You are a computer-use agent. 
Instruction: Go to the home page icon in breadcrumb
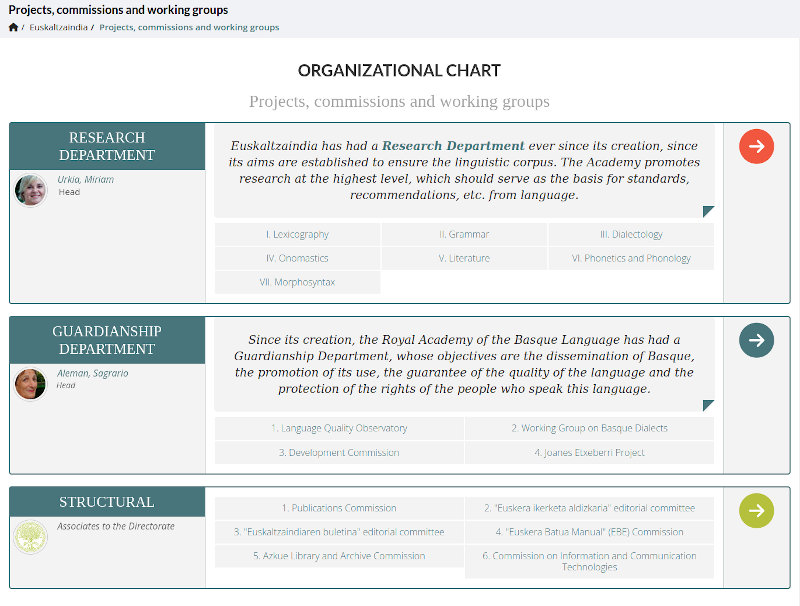[x=13, y=27]
